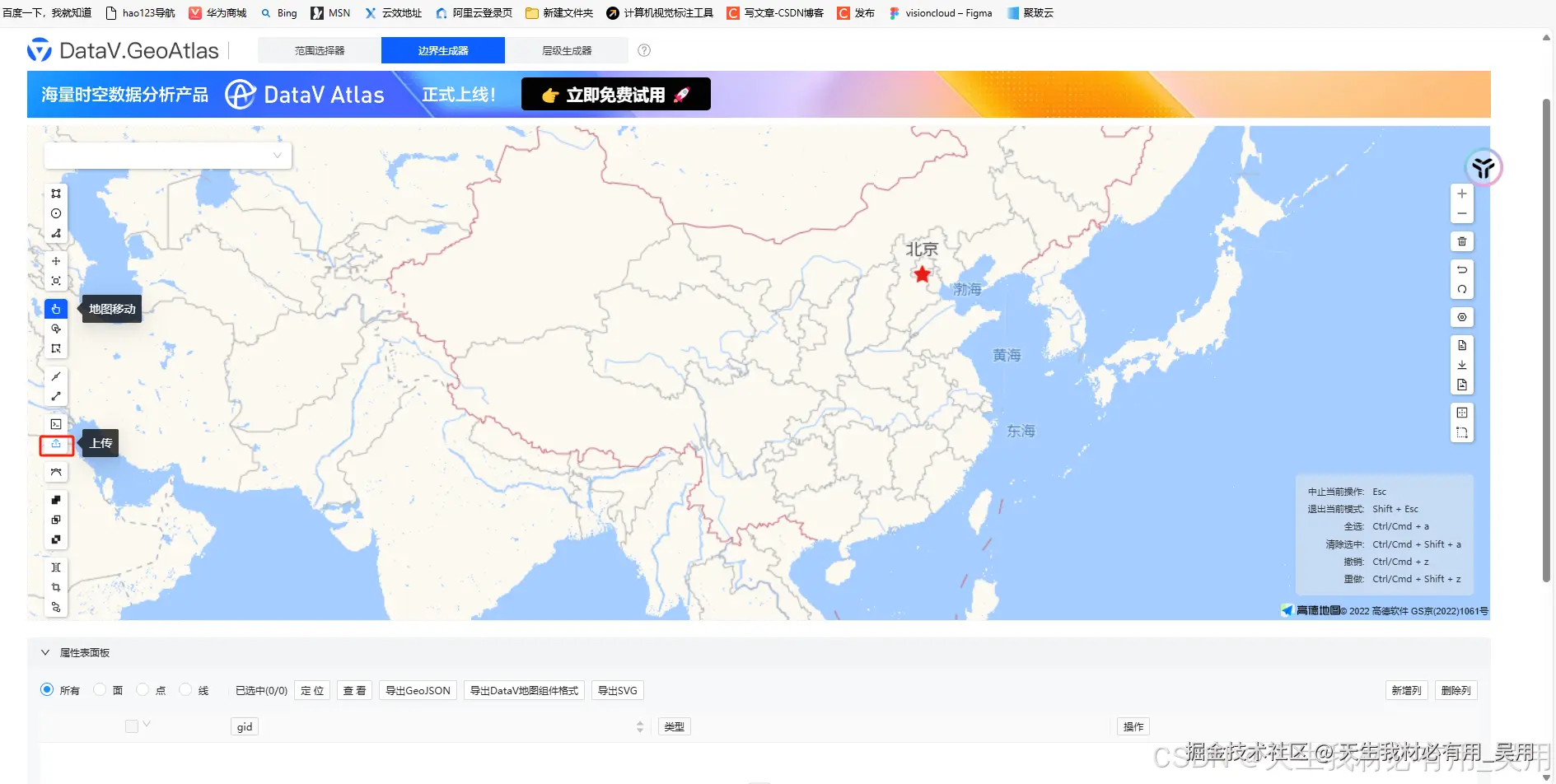Open the region selector dropdown on map
The width and height of the screenshot is (1556, 784).
[x=167, y=155]
